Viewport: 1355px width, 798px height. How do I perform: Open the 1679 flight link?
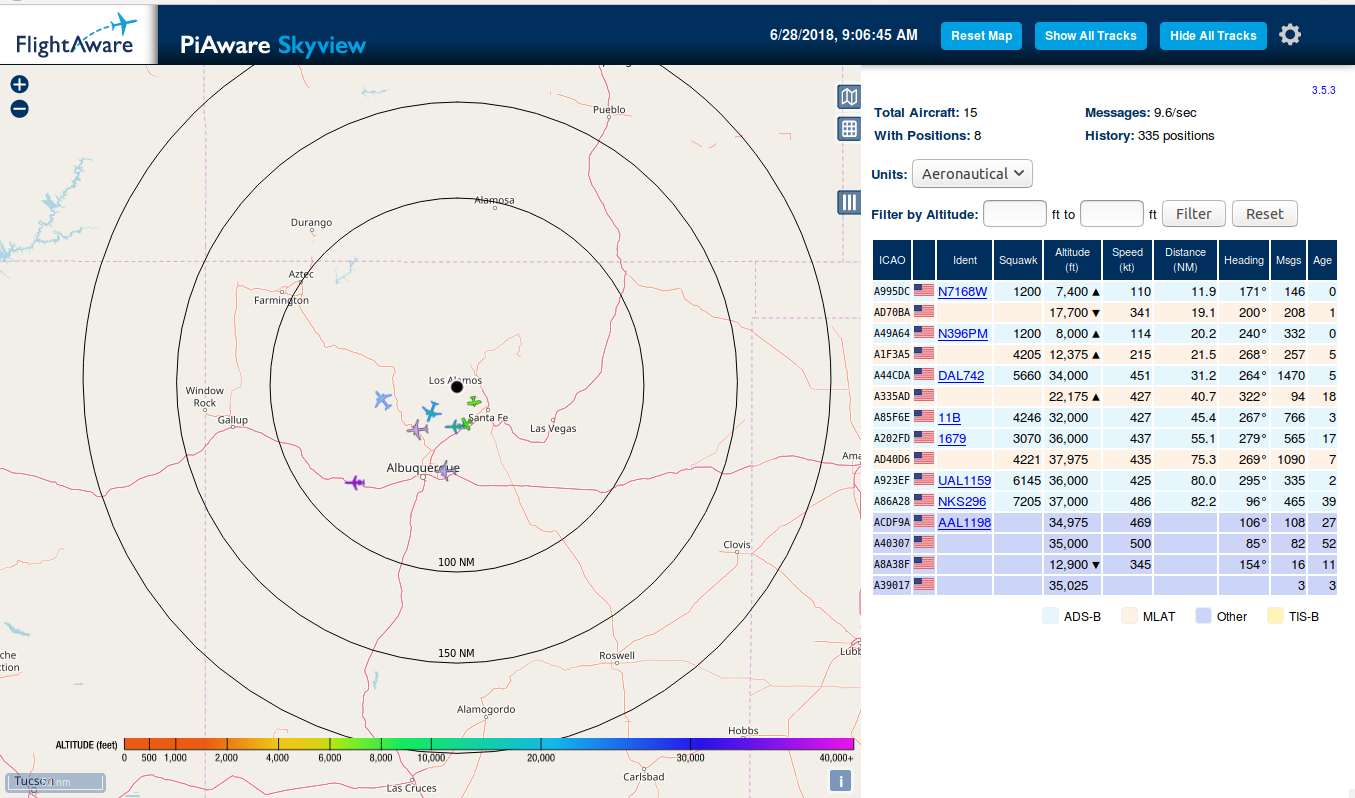coord(952,438)
